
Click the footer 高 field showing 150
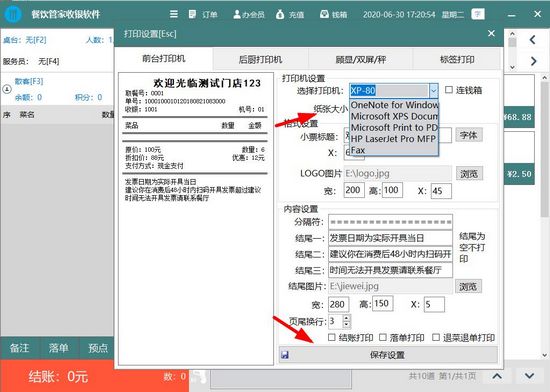(383, 303)
